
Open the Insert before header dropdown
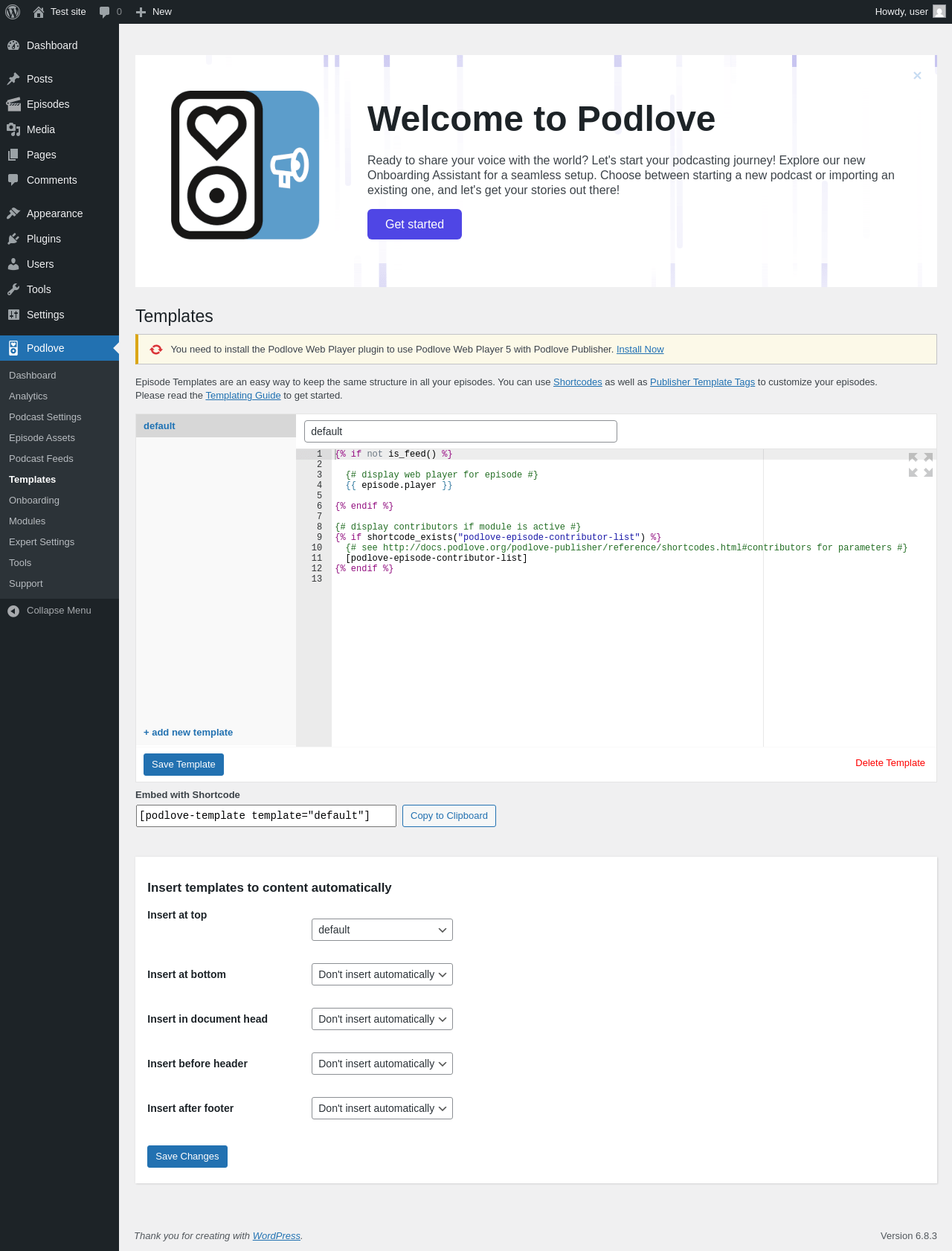(x=382, y=1064)
